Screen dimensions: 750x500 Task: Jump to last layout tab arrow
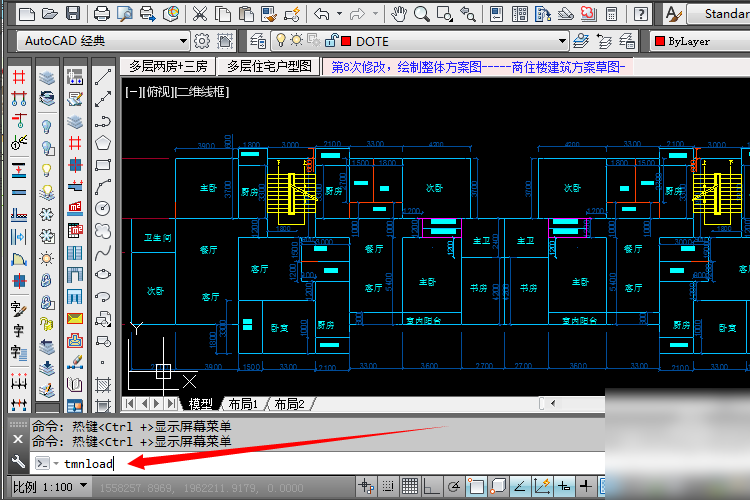171,404
